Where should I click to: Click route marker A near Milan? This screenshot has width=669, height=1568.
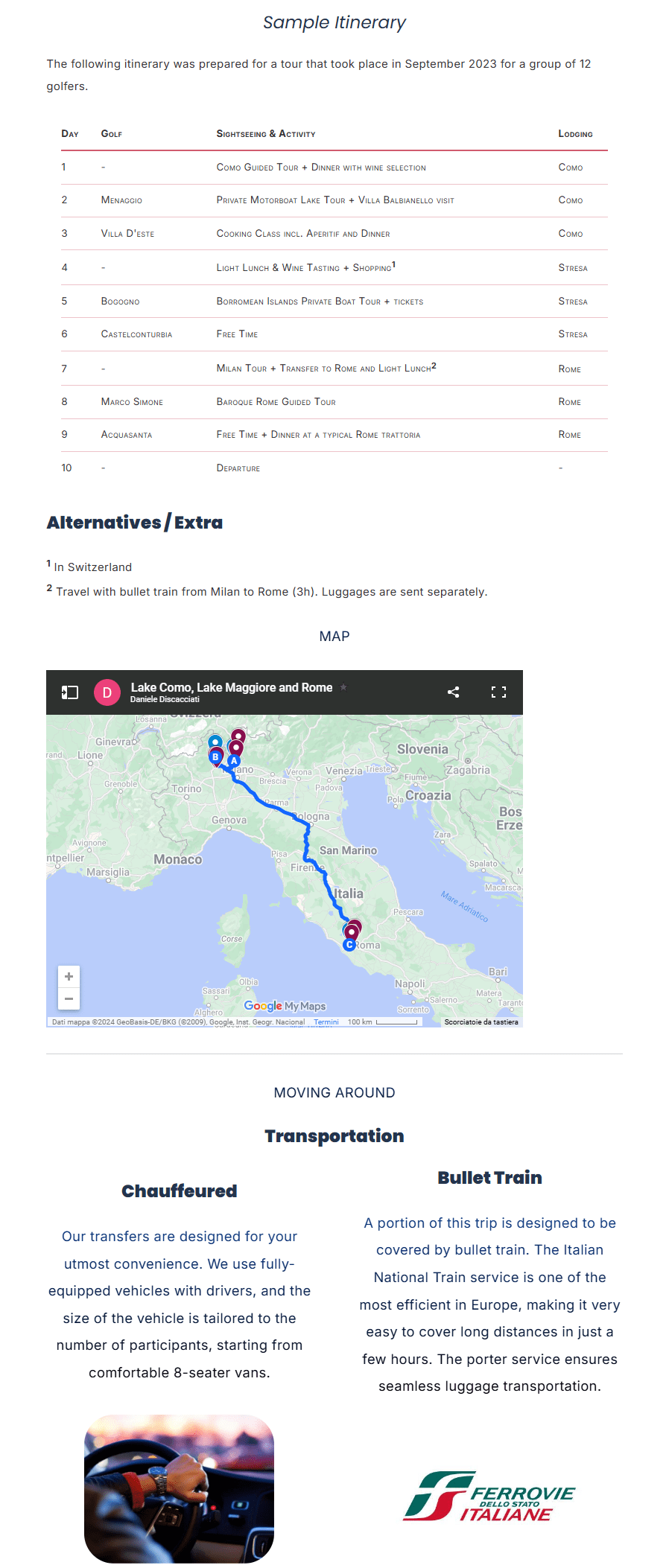[x=234, y=761]
